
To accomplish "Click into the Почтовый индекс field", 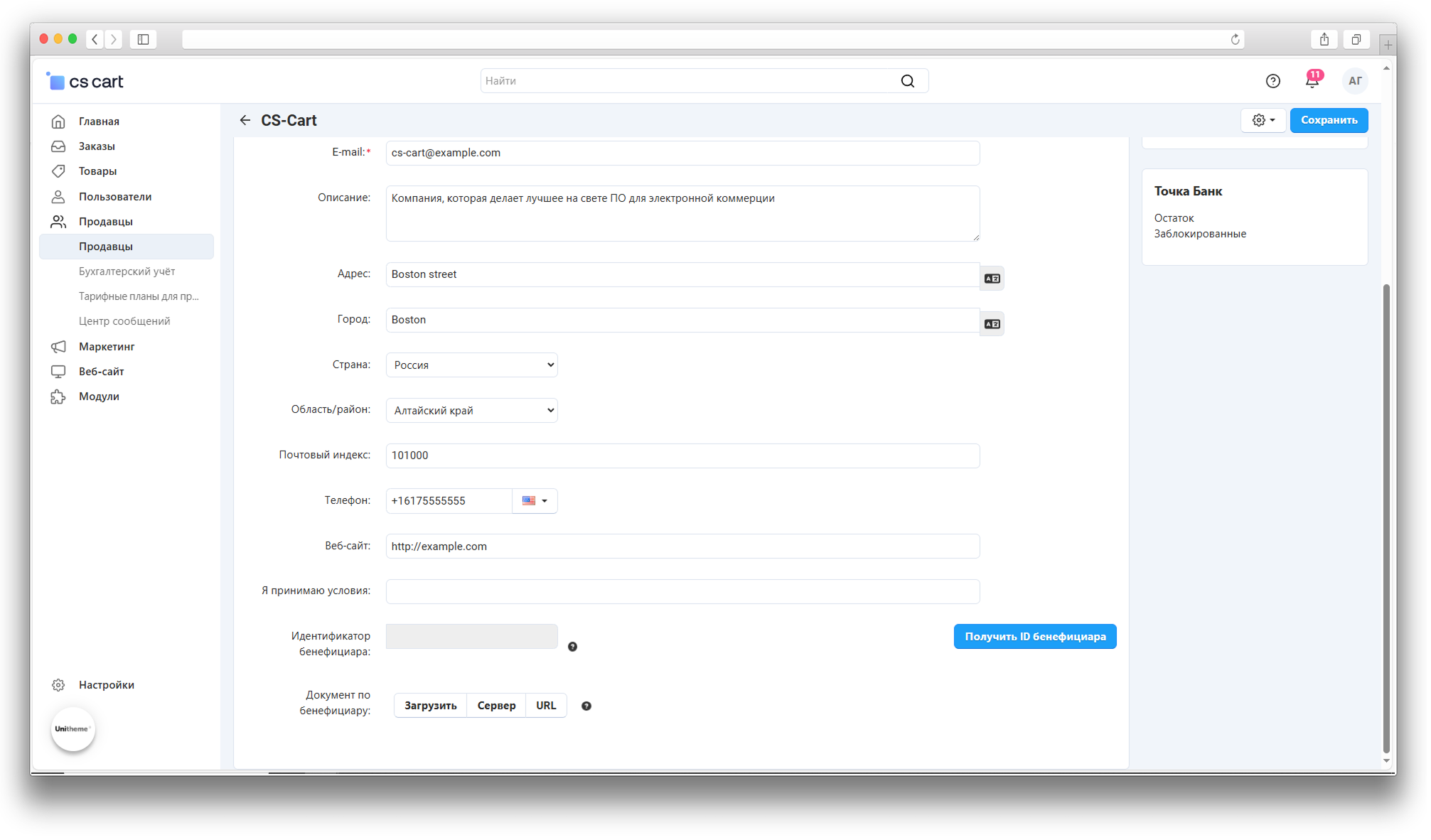I will tap(682, 456).
